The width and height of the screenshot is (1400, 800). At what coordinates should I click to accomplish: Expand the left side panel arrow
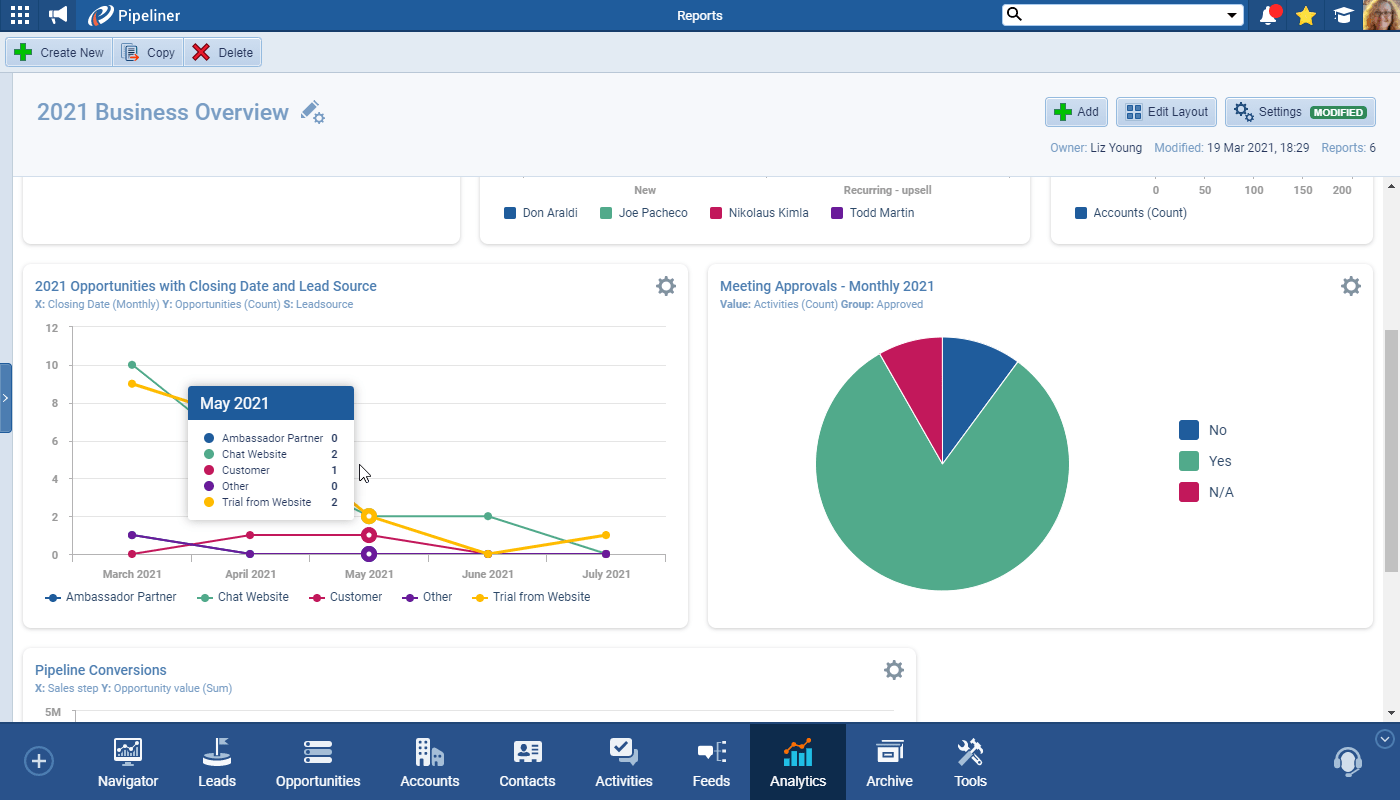click(x=5, y=397)
